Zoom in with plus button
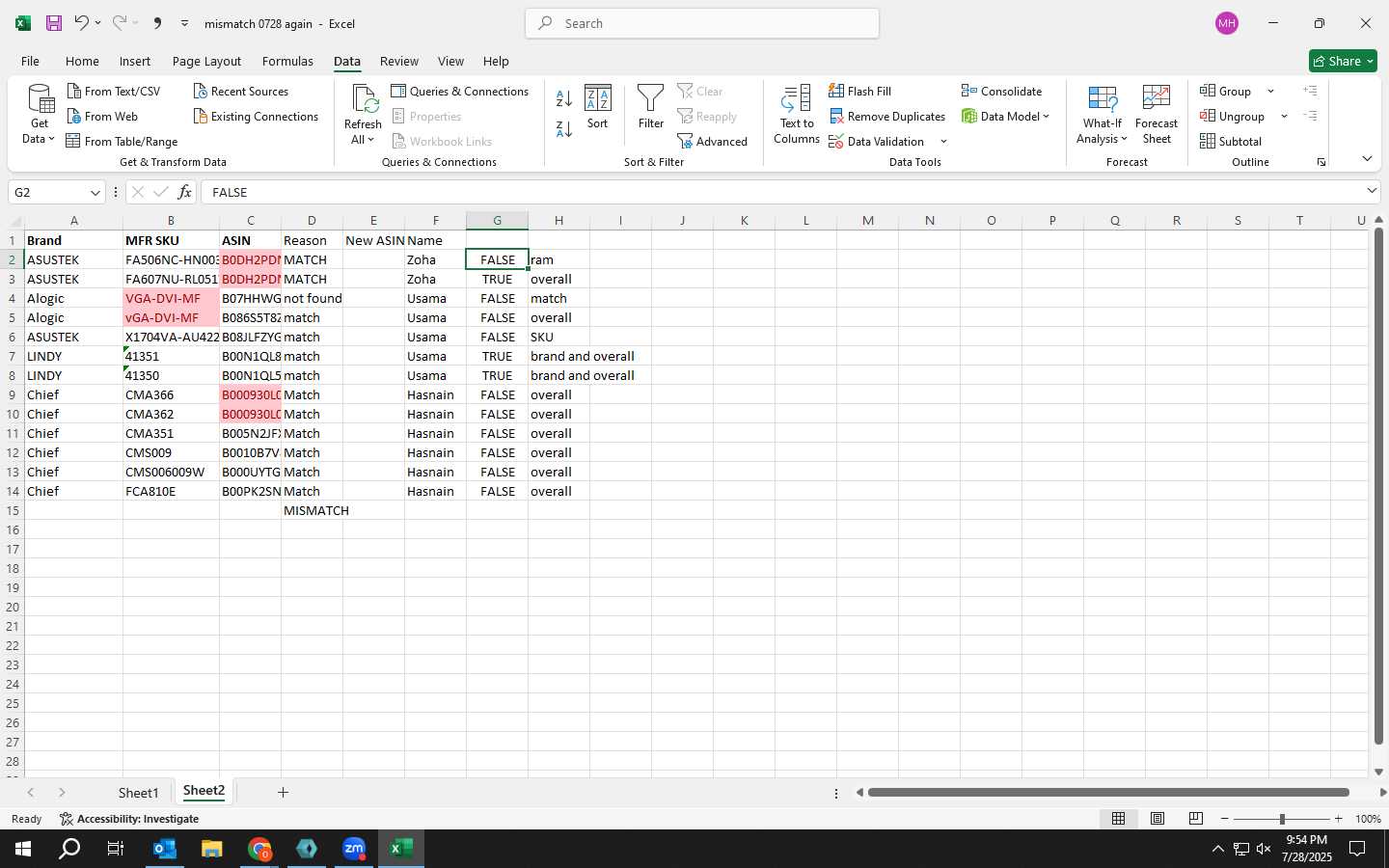1389x868 pixels. point(1338,819)
